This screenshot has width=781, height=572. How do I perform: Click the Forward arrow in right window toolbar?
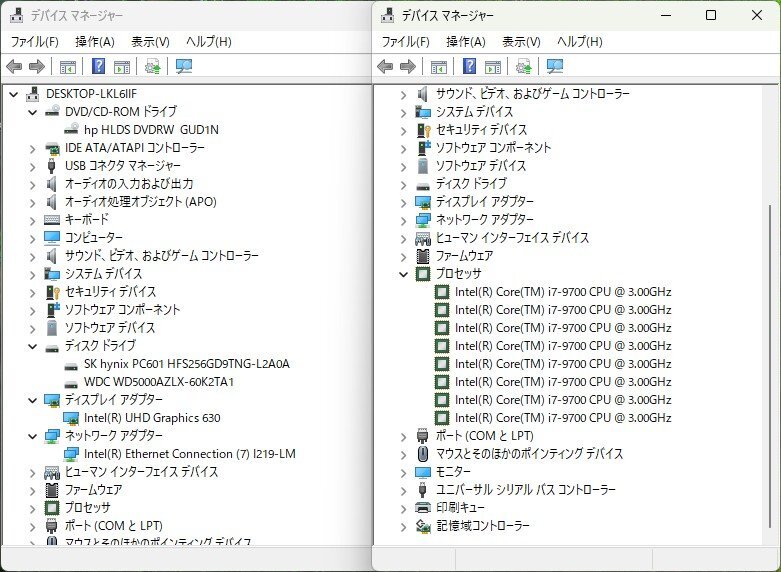[408, 66]
